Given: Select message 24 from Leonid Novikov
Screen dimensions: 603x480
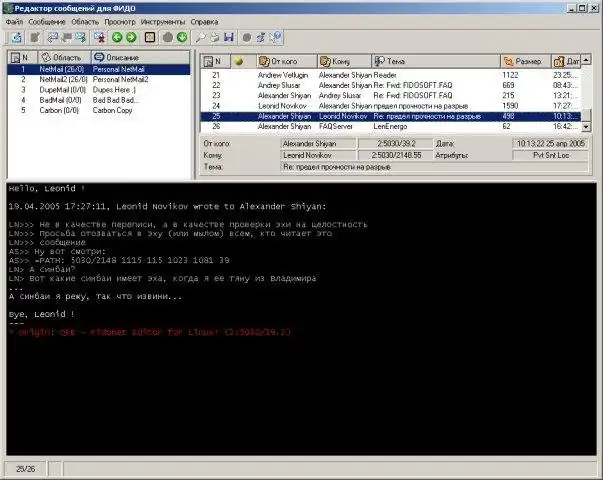Looking at the screenshot, I should click(x=391, y=106).
